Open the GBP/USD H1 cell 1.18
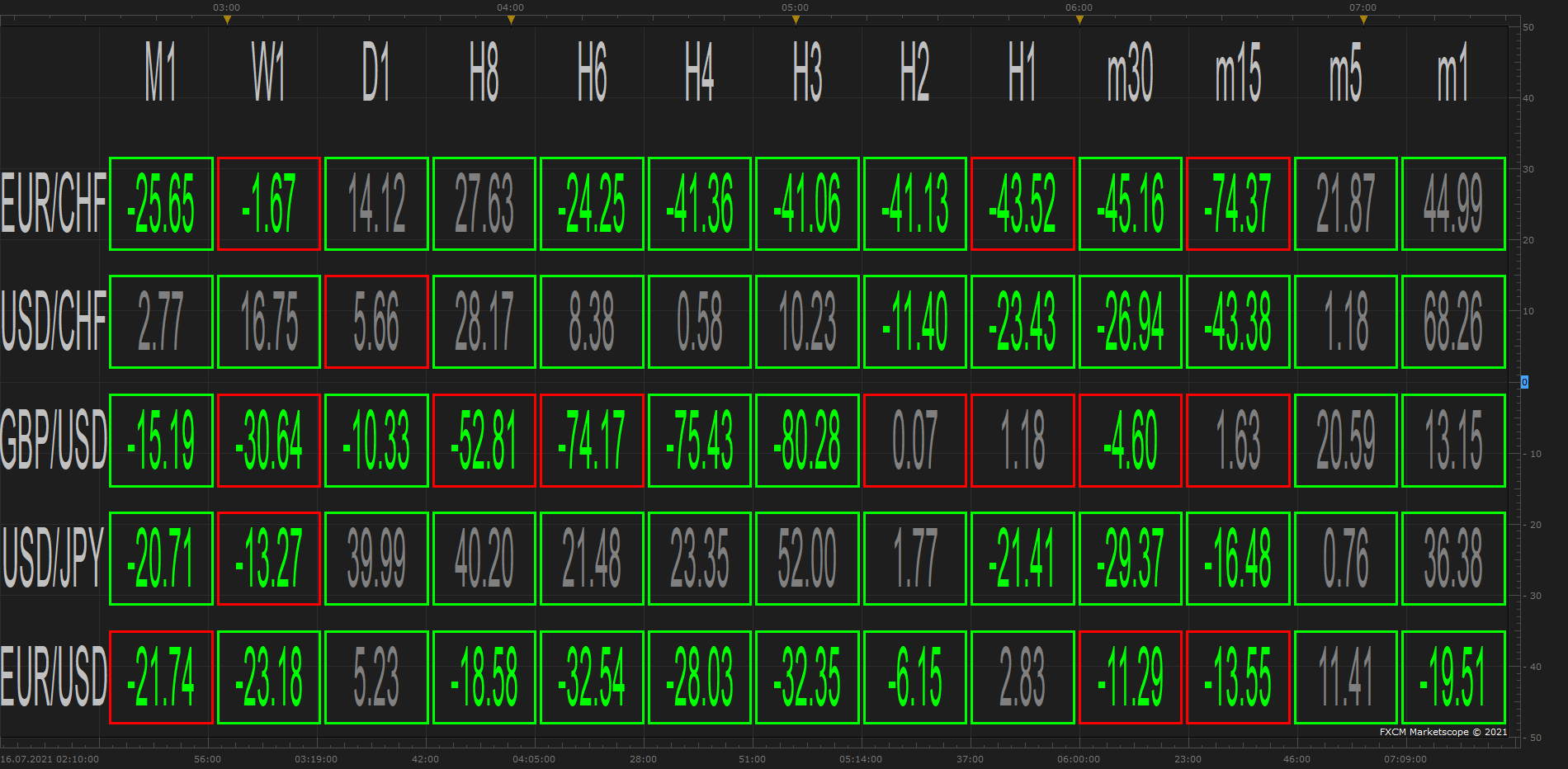Viewport: 1568px width, 769px height. (1023, 441)
